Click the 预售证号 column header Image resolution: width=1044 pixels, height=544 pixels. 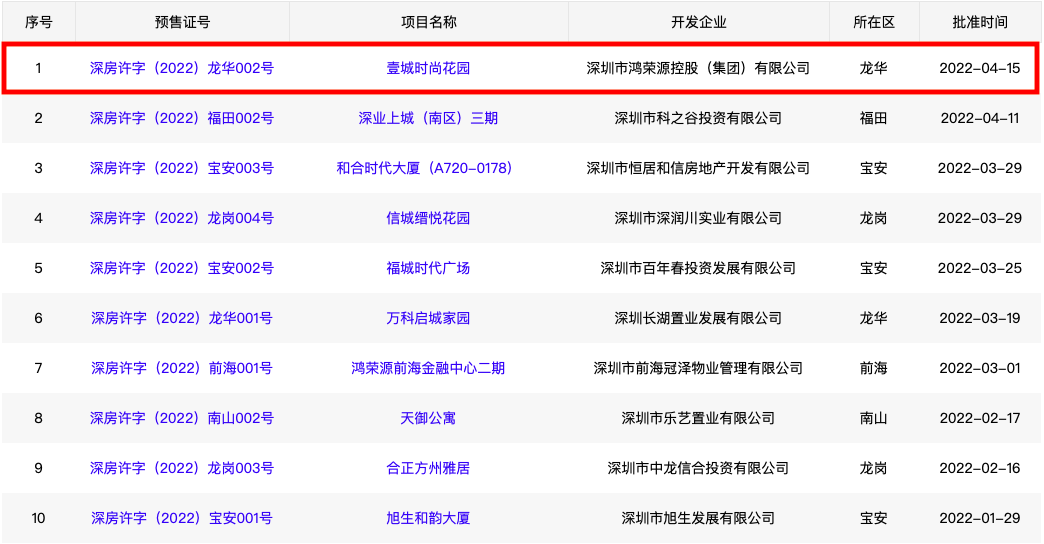point(182,22)
